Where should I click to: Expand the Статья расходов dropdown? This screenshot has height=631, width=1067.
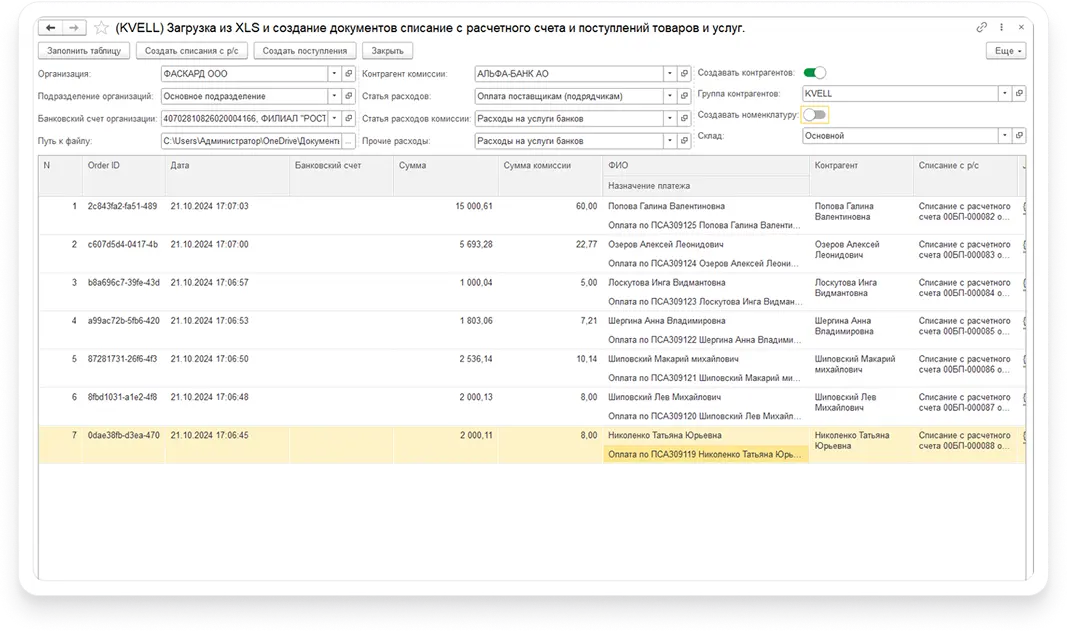[669, 96]
